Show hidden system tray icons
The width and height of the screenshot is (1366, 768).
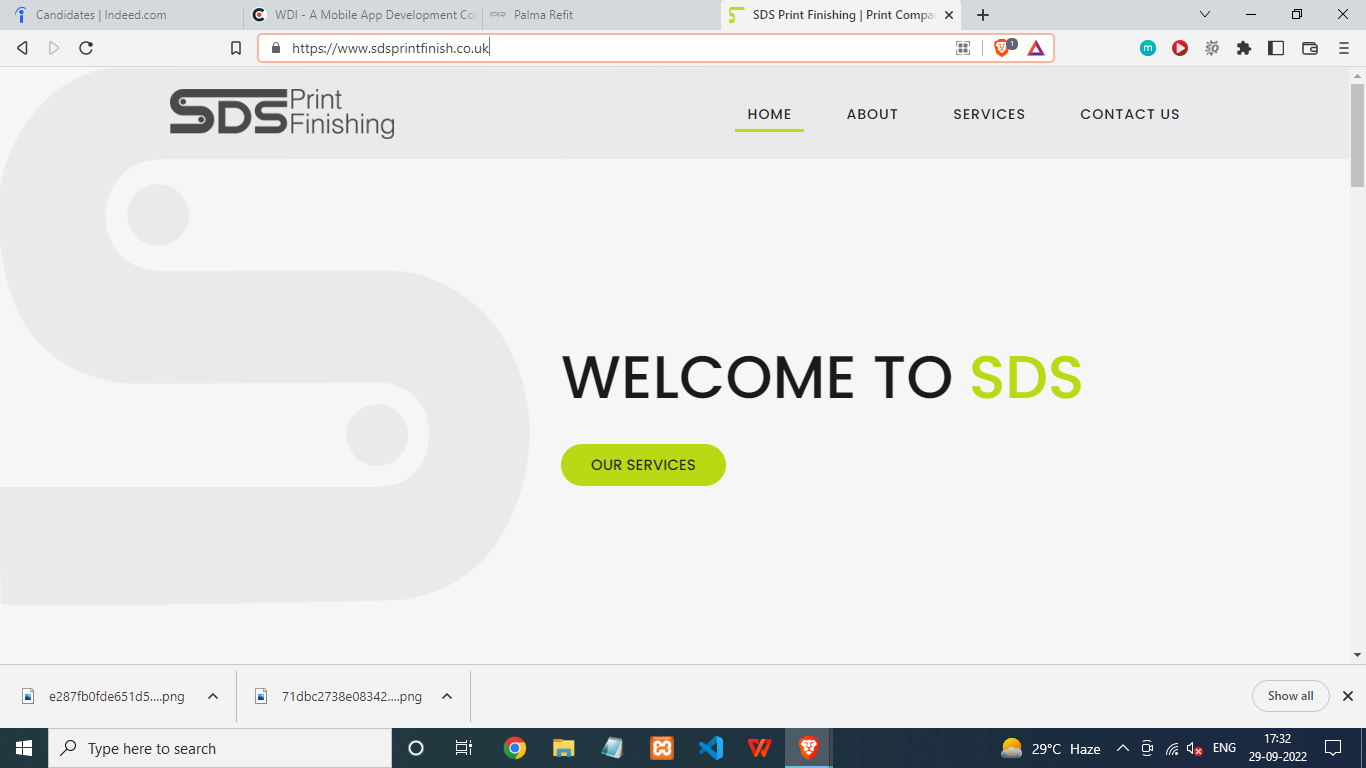click(x=1122, y=748)
